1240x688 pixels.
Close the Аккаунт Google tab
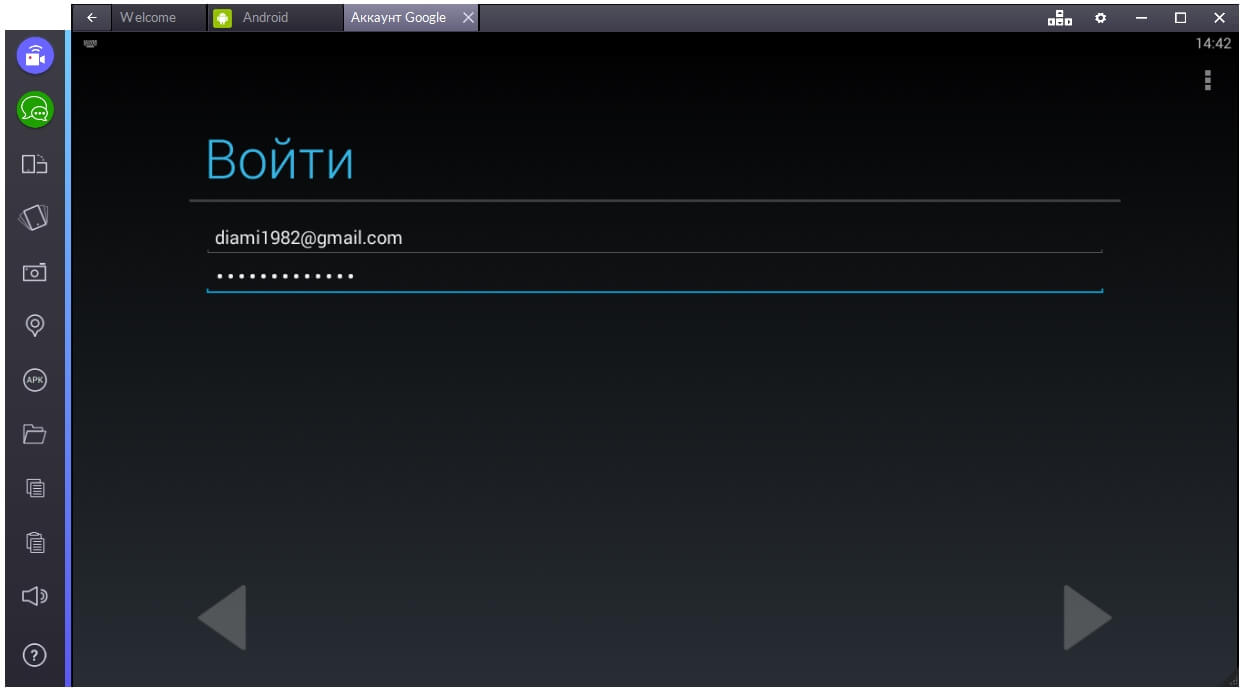[468, 17]
